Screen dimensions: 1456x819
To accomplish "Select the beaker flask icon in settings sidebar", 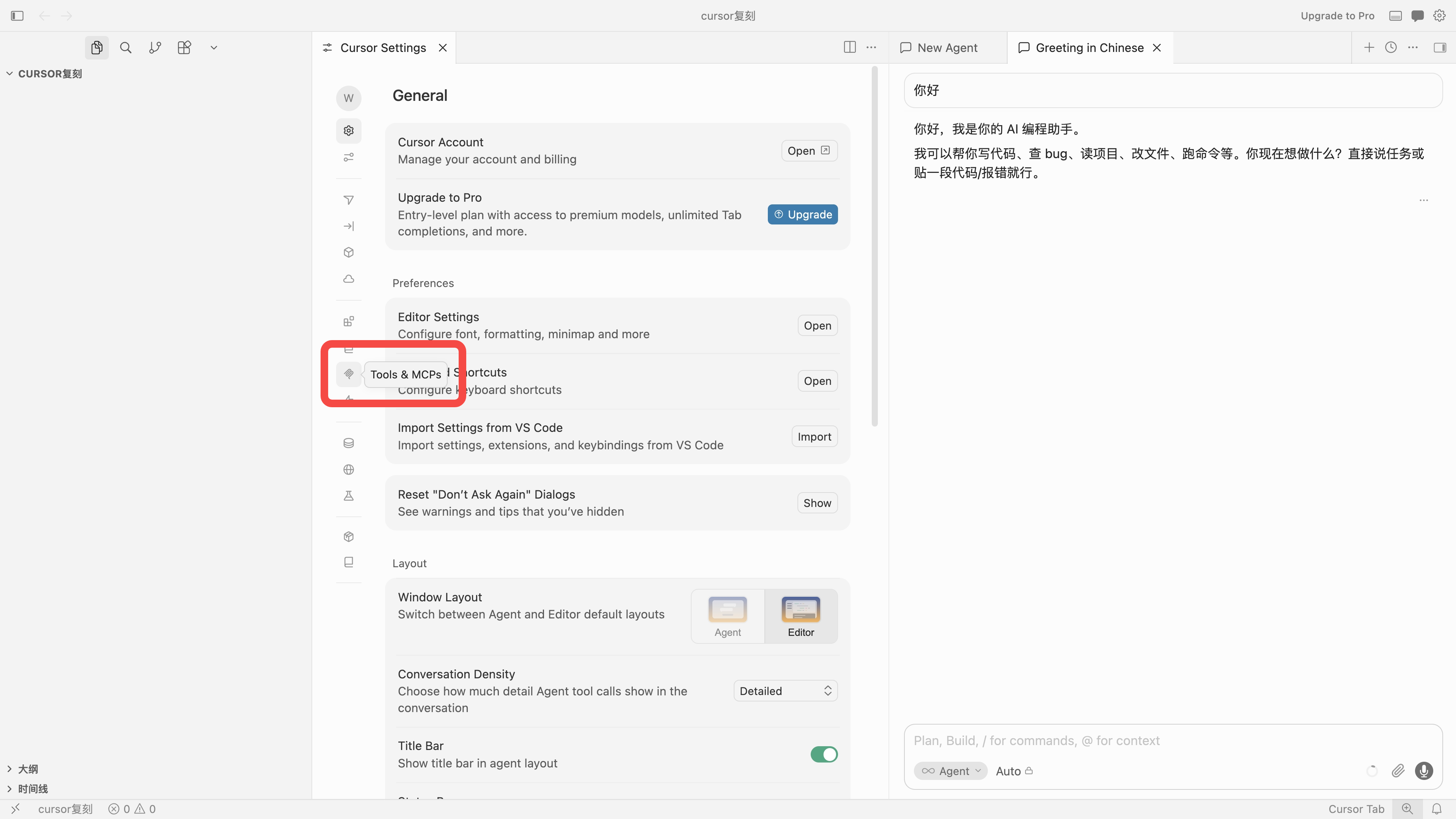I will pyautogui.click(x=349, y=496).
